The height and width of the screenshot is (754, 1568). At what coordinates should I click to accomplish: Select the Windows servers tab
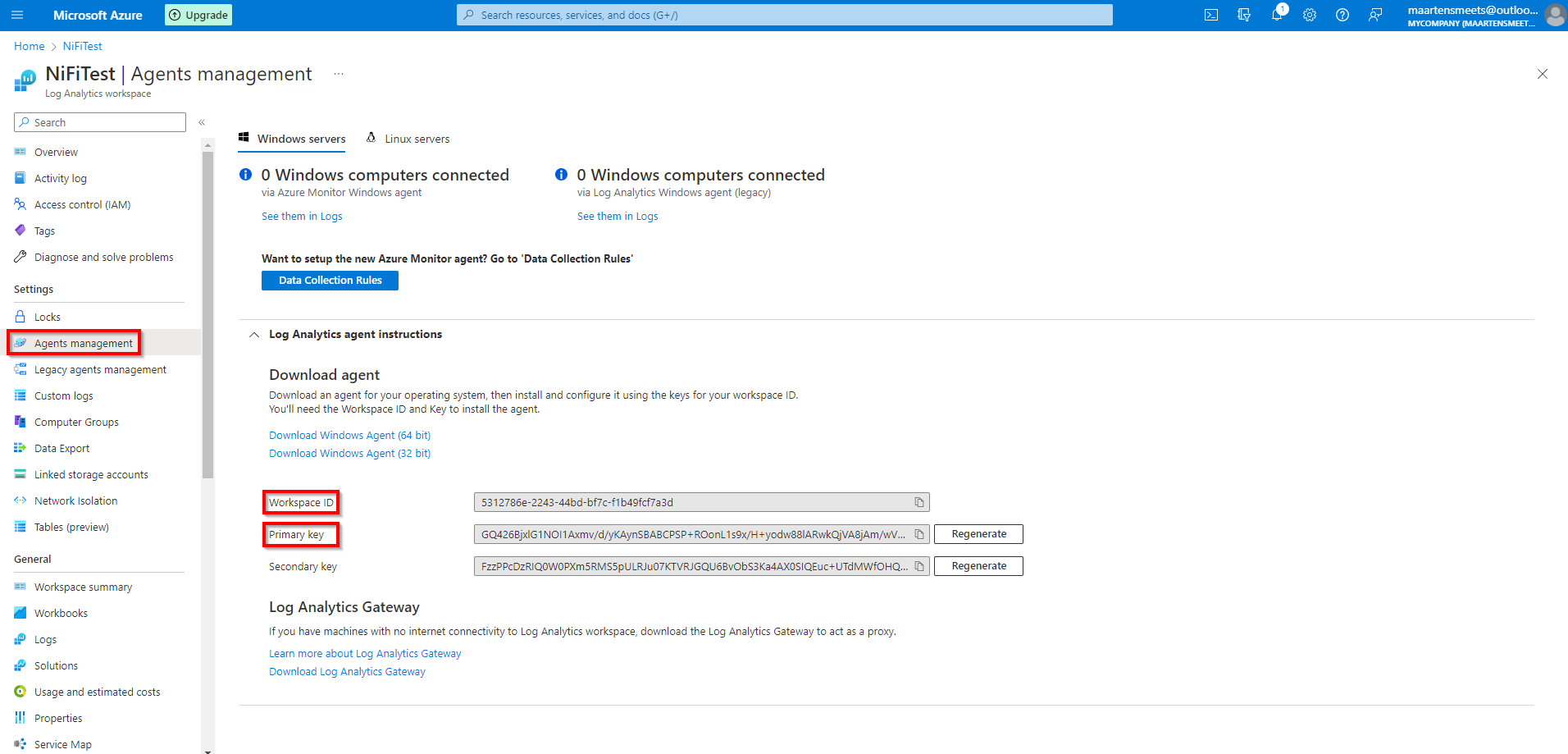pos(293,139)
